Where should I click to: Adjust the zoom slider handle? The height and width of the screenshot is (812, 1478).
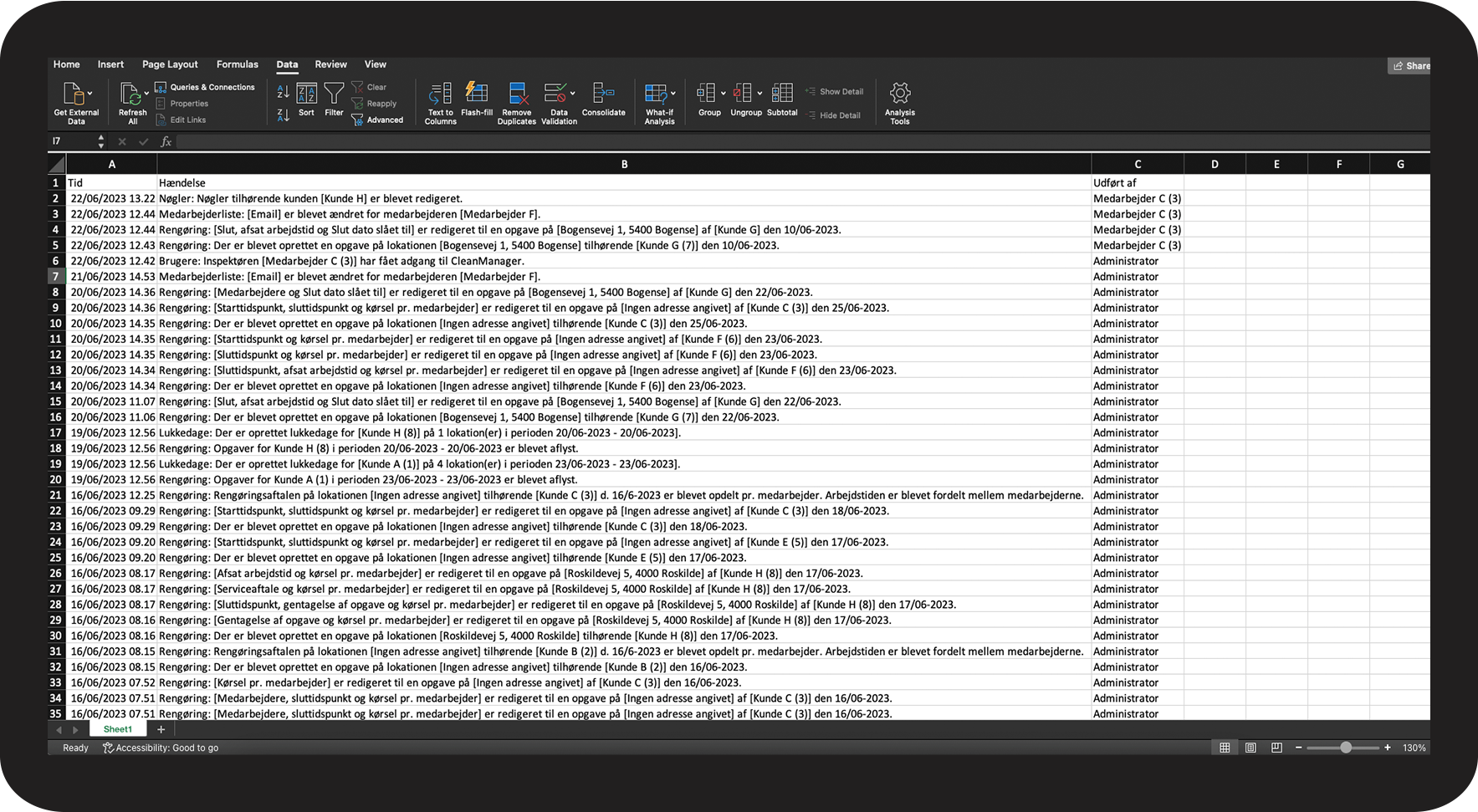click(x=1345, y=748)
